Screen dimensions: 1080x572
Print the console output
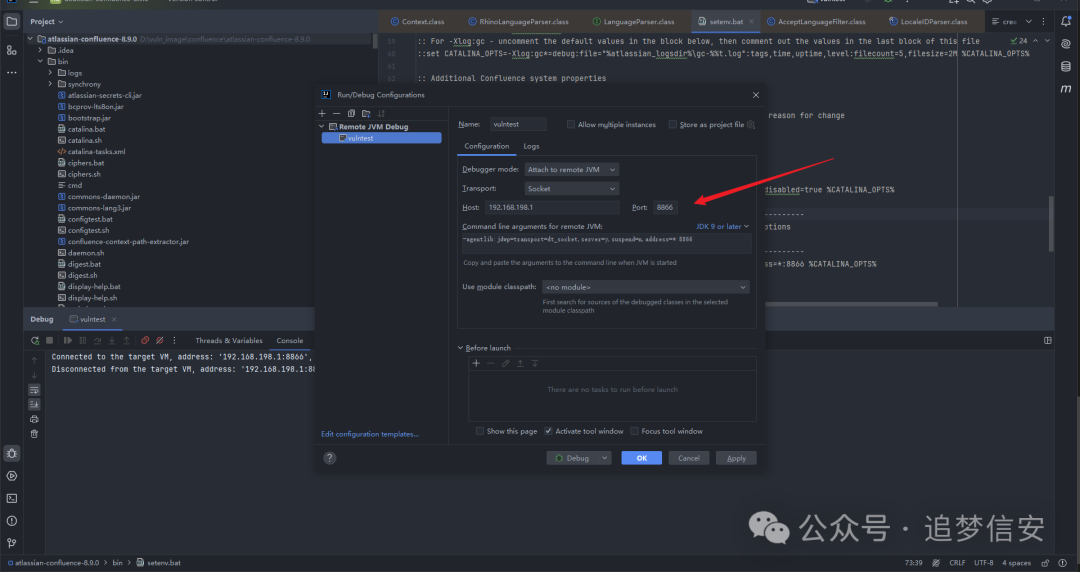click(34, 419)
